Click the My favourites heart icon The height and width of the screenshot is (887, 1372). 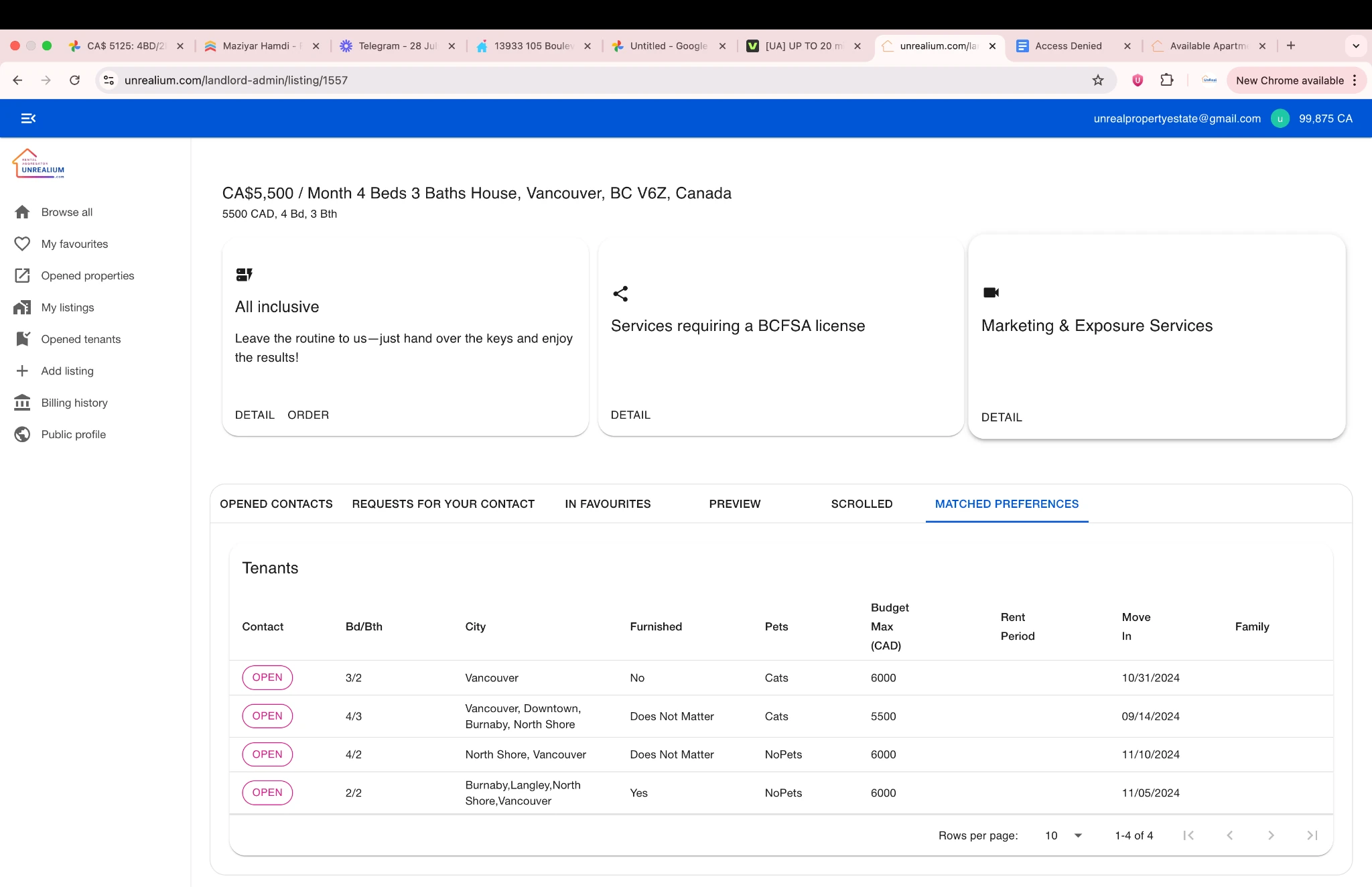(22, 244)
